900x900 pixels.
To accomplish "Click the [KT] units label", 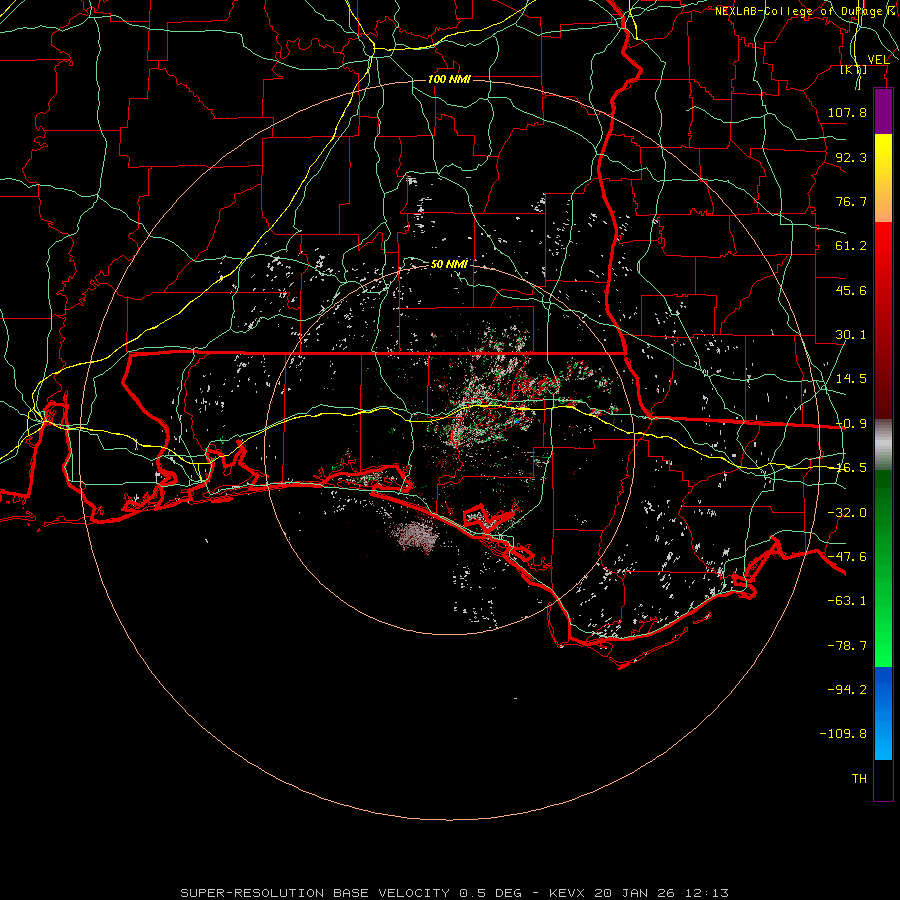I will point(854,70).
